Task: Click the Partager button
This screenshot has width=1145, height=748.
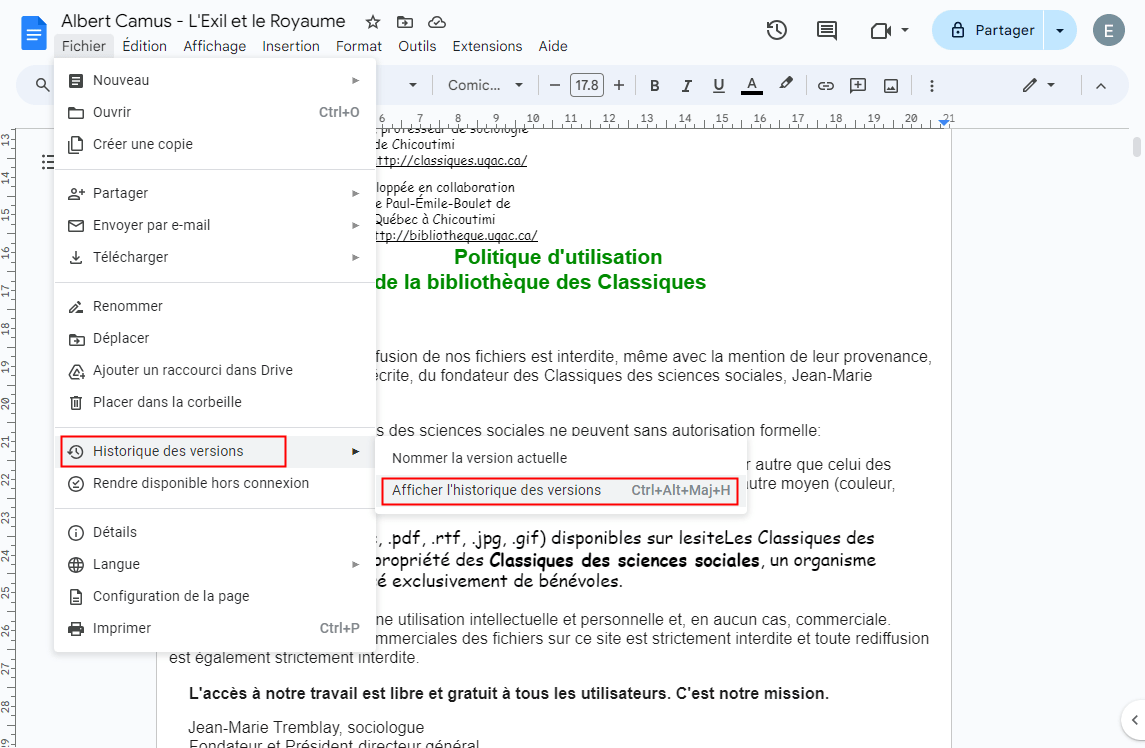Action: point(991,30)
